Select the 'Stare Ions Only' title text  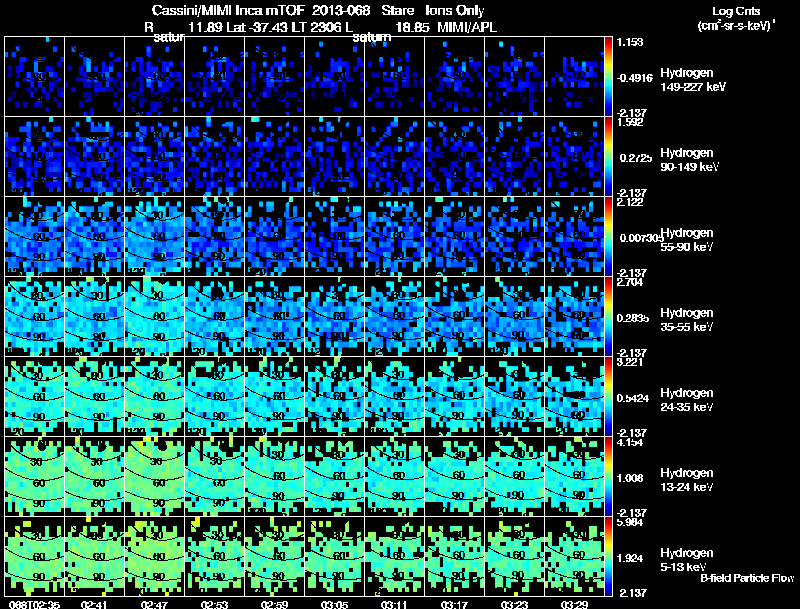433,11
